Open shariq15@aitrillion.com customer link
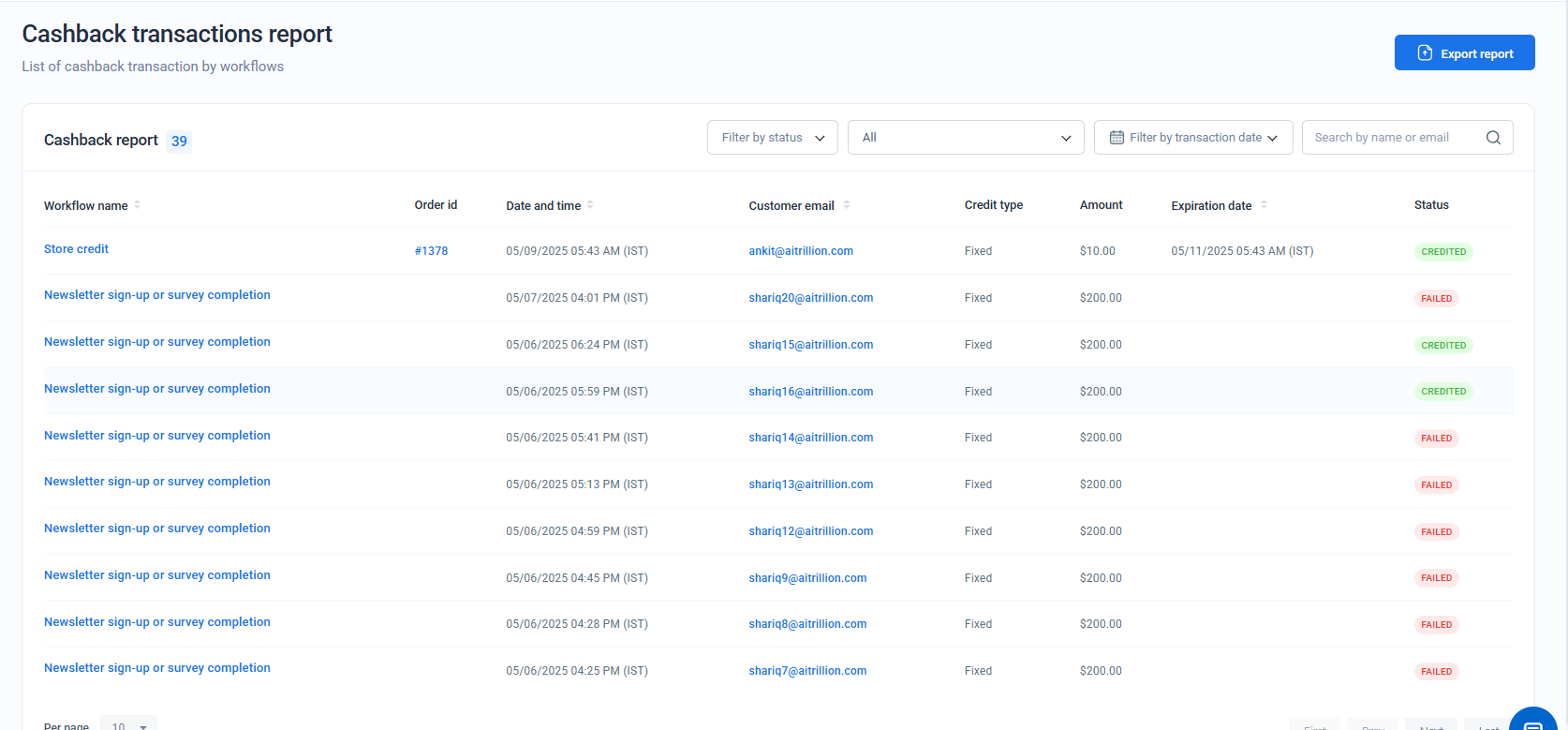Image resolution: width=1568 pixels, height=730 pixels. 811,344
